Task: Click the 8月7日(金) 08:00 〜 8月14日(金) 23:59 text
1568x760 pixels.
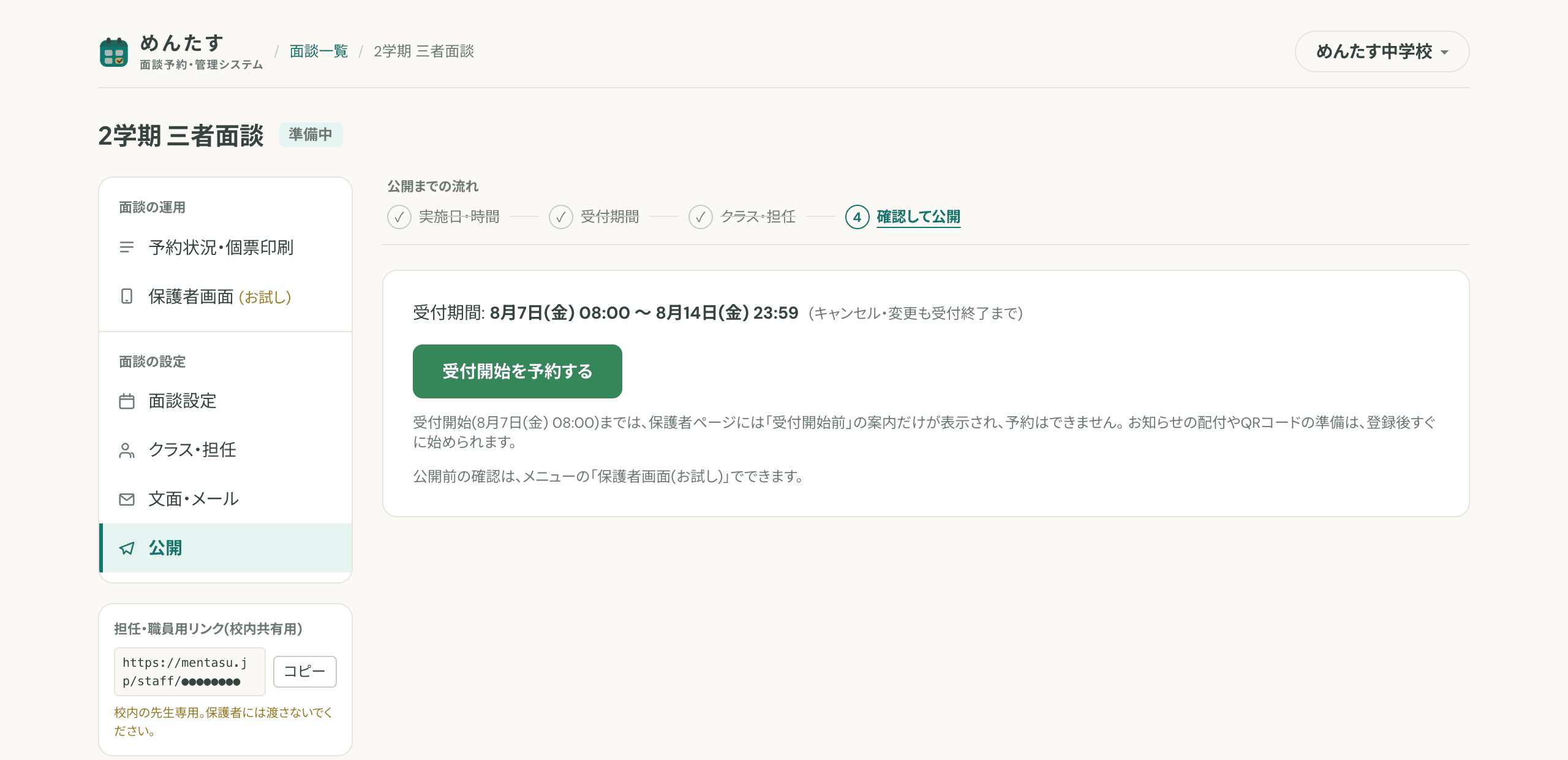Action: point(644,313)
